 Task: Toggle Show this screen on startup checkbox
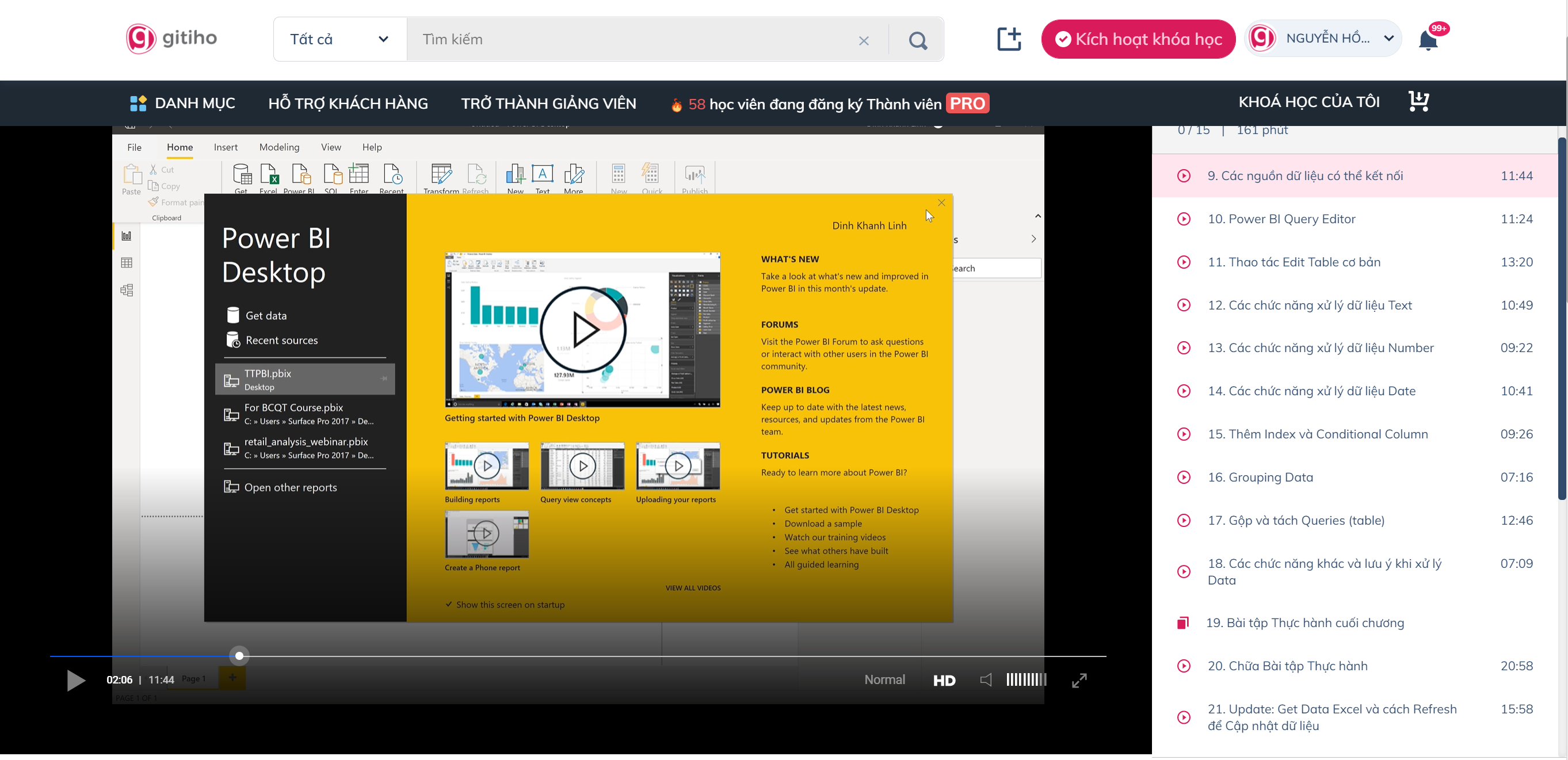pos(449,605)
